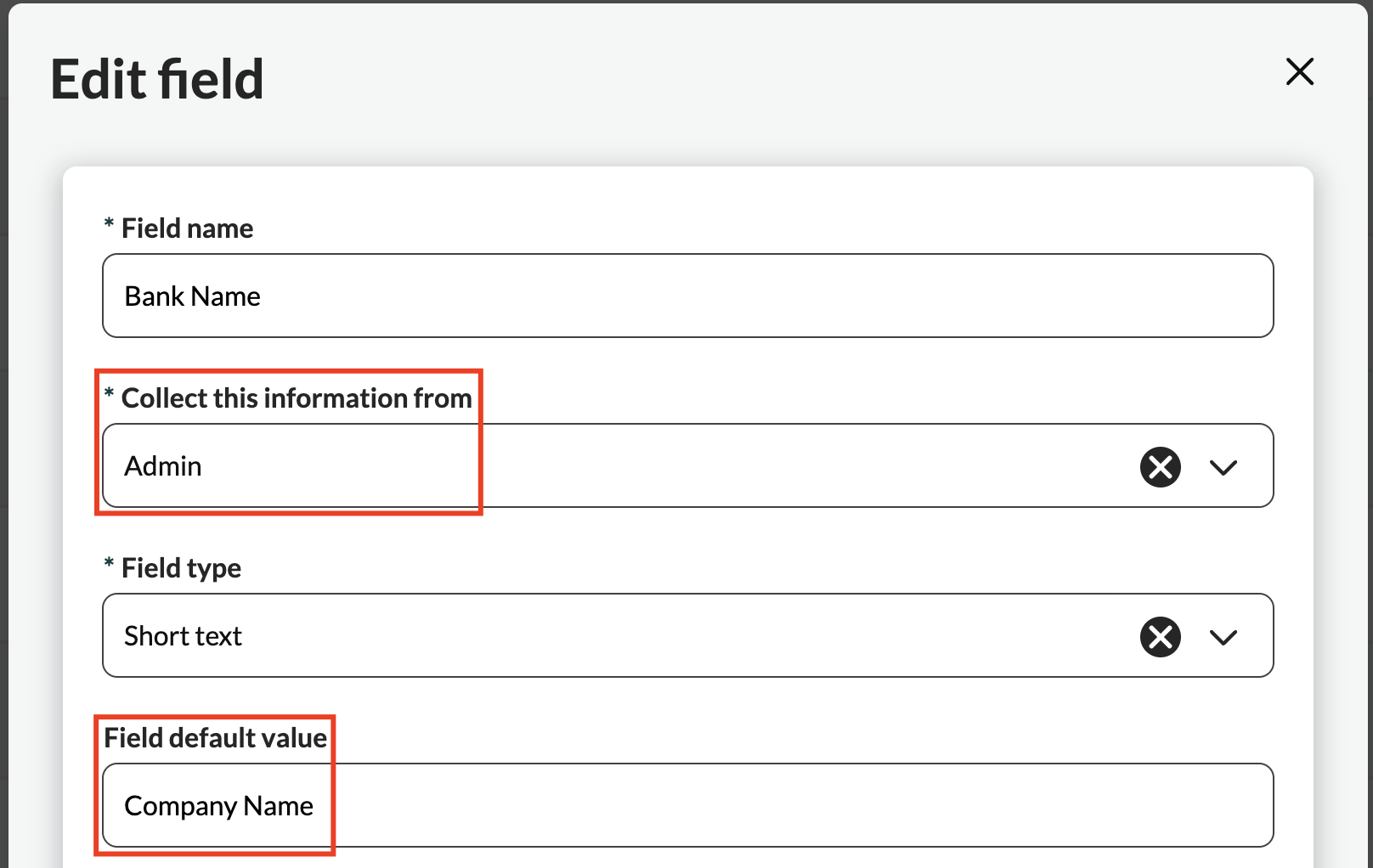Place cursor in Company Name text

[x=218, y=806]
